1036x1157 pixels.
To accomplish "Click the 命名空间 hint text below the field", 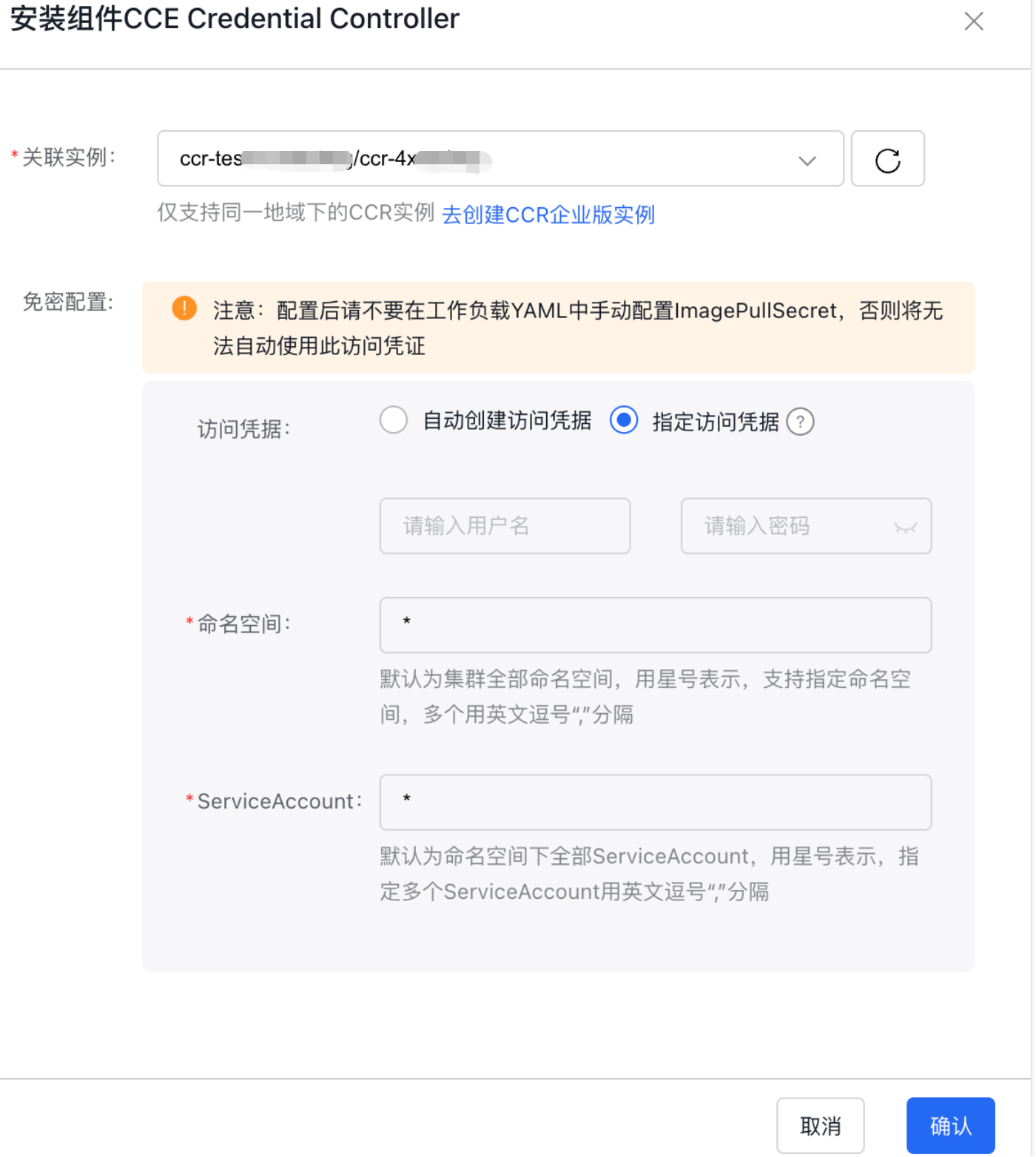I will (645, 696).
